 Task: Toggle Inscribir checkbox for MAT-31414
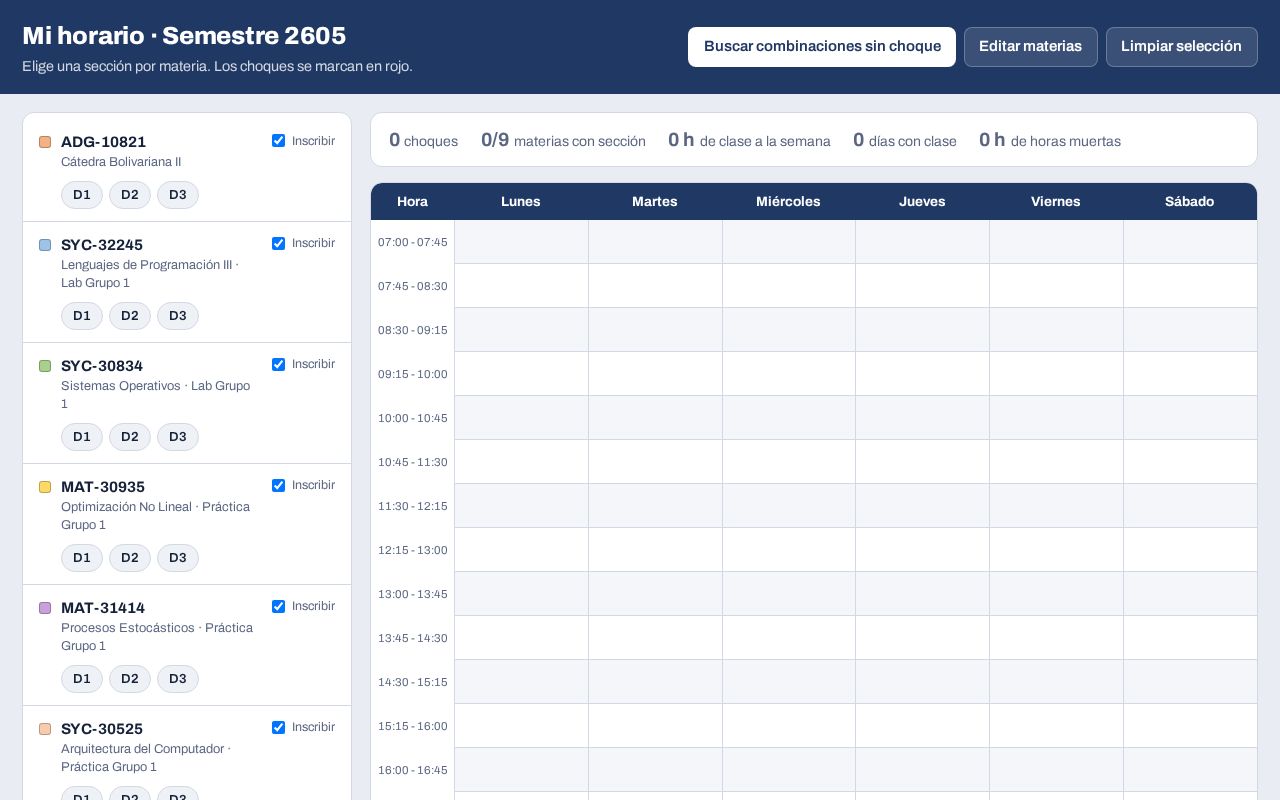coord(278,606)
